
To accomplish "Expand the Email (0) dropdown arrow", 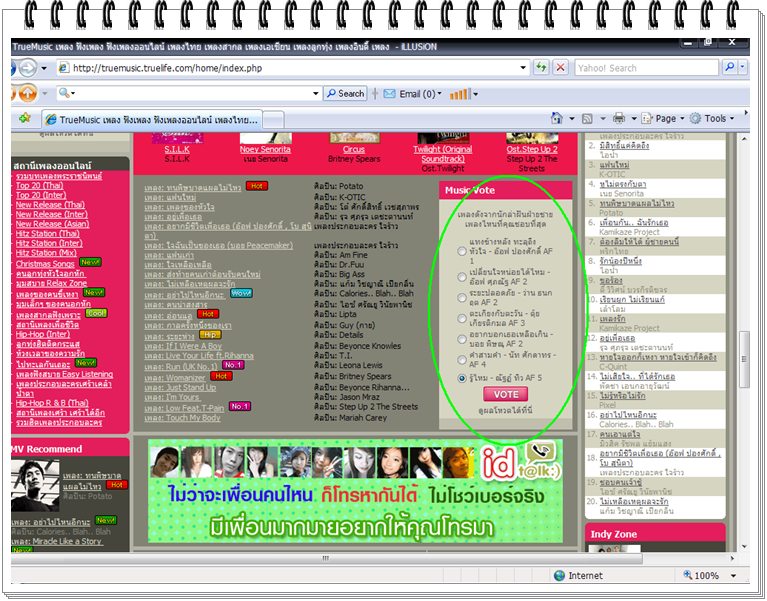I will (x=439, y=93).
